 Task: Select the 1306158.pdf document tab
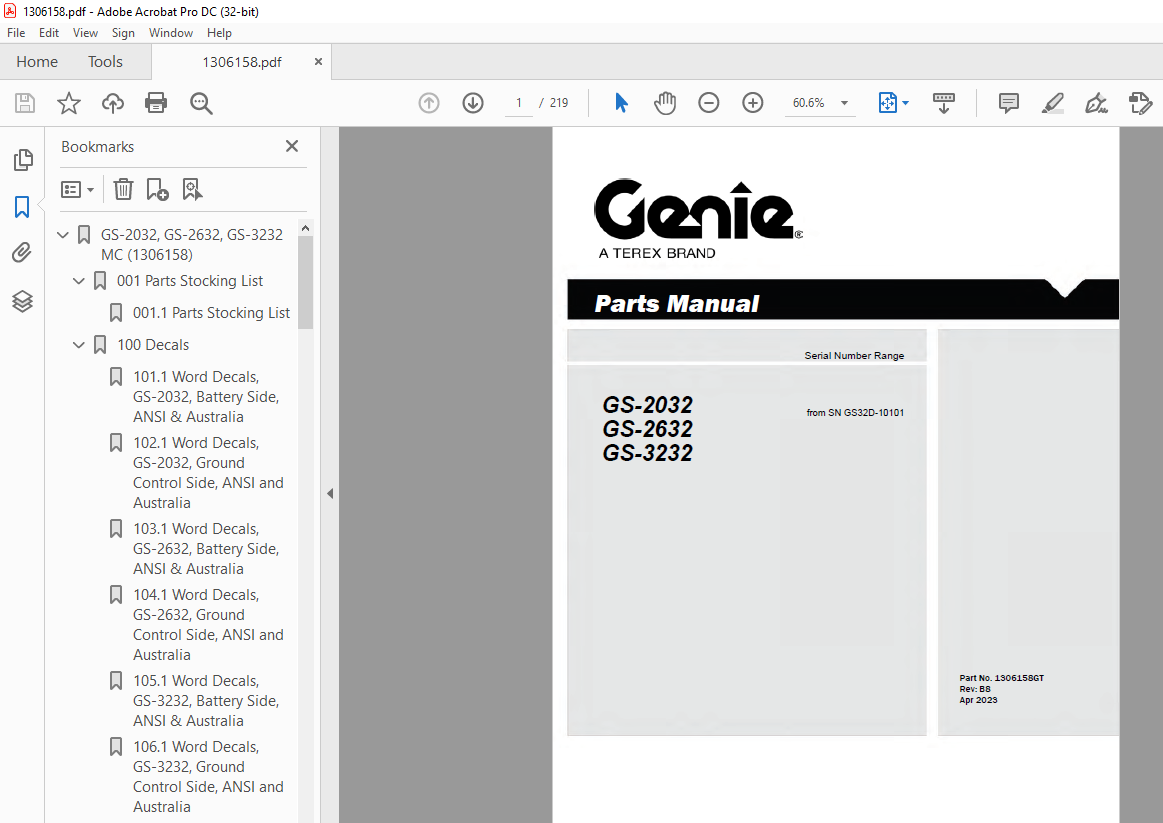pos(242,62)
